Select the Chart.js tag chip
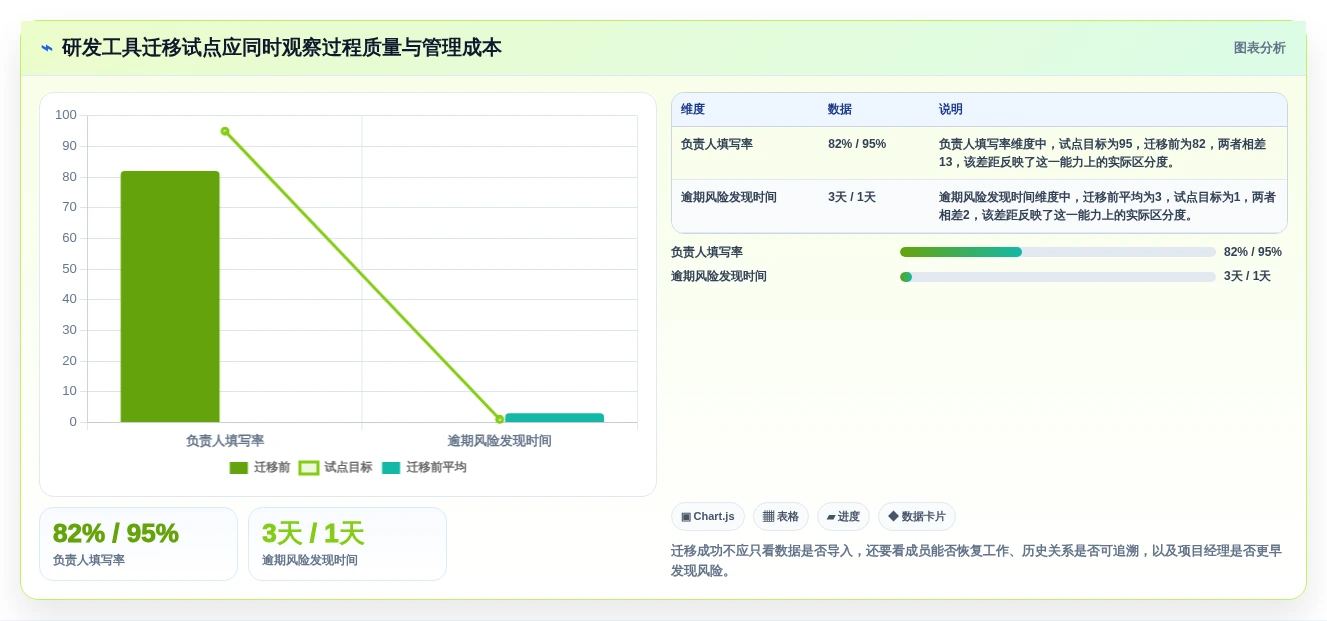 707,516
